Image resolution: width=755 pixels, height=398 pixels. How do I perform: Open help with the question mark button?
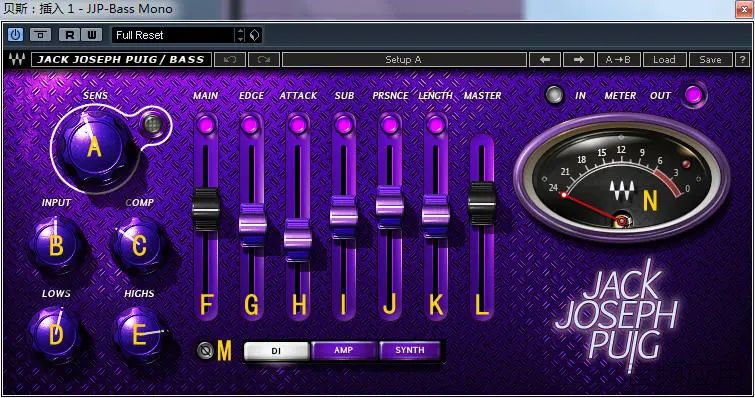click(742, 60)
